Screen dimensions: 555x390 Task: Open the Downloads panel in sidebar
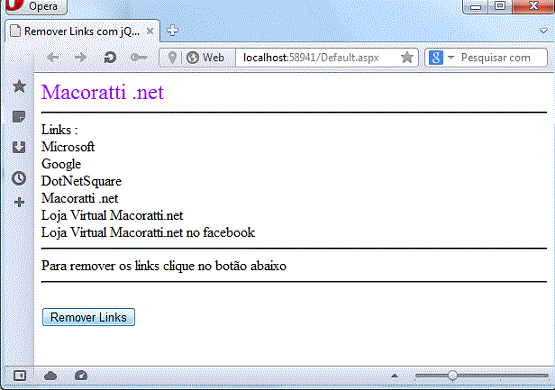19,147
